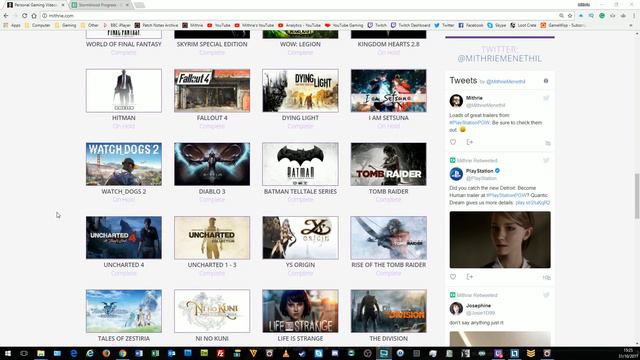Screen dimensions: 640x360
Task: Click the page vertical scrollbar thumb
Action: coord(637,196)
